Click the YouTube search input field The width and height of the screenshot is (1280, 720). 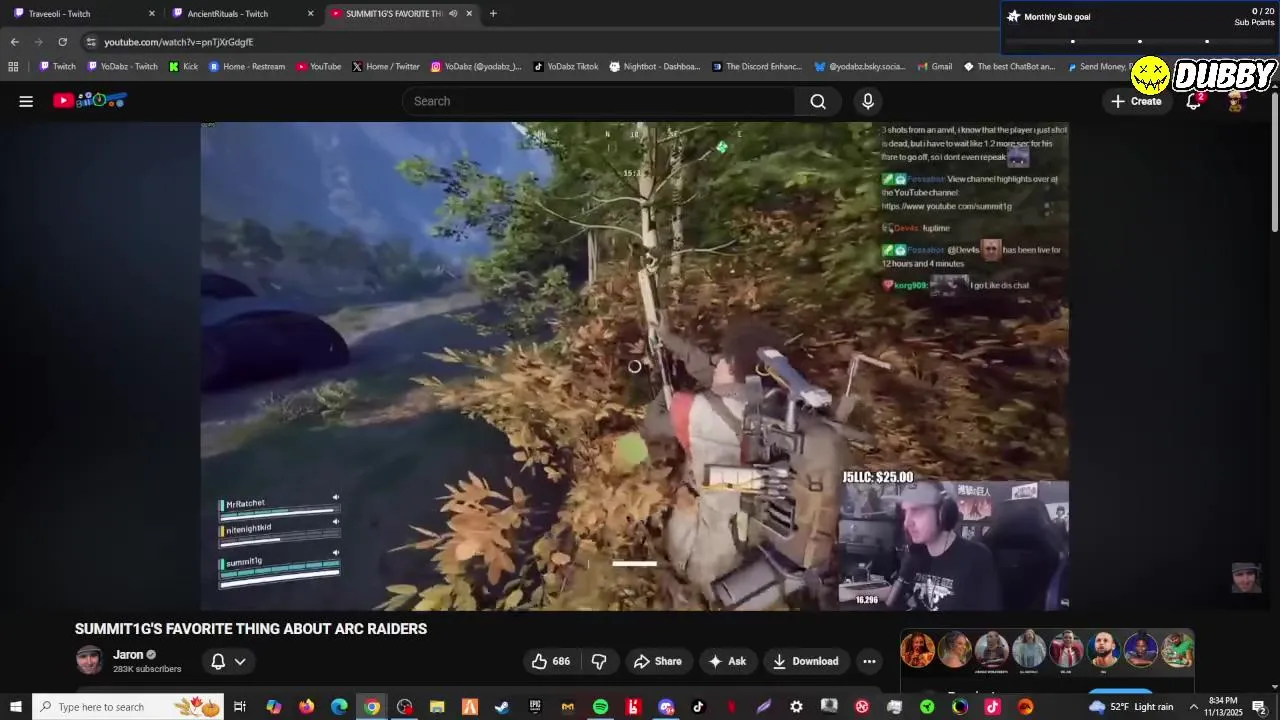[598, 101]
